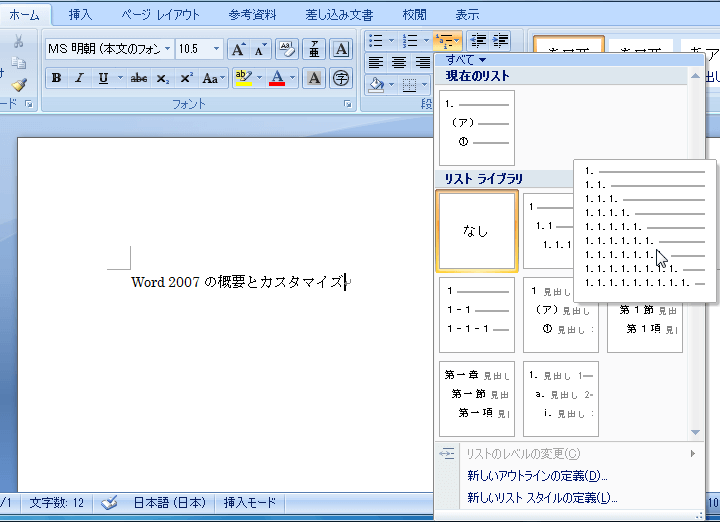The image size is (720, 522).
Task: Click the character border icon
Action: click(341, 49)
